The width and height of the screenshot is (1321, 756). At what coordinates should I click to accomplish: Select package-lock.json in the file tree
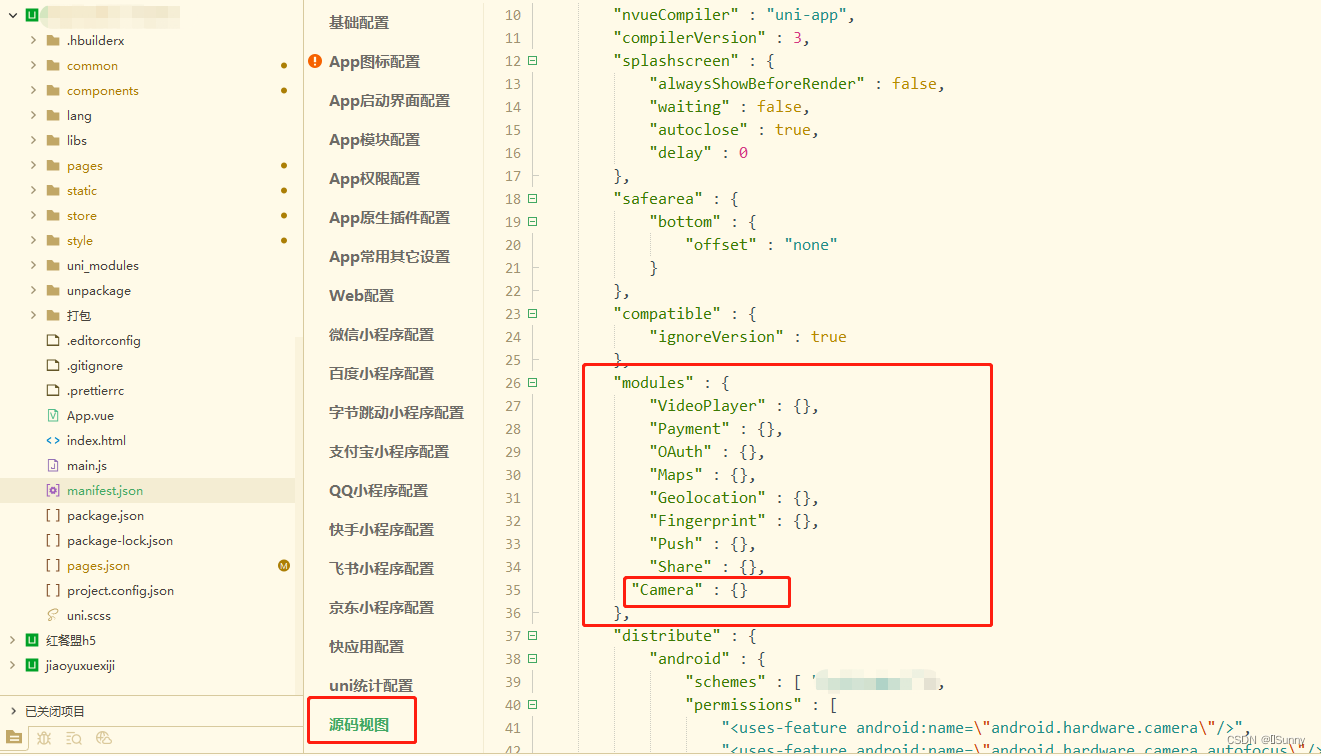pyautogui.click(x=120, y=541)
